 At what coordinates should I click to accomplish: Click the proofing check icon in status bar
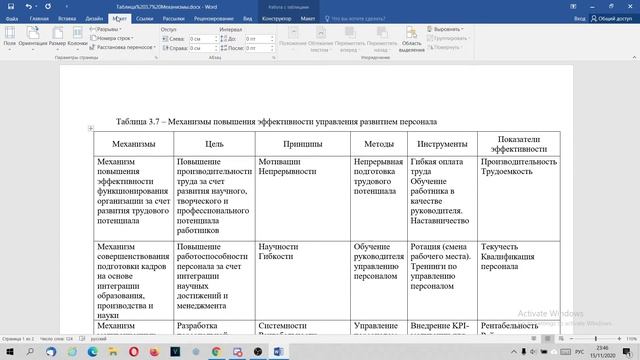pyautogui.click(x=82, y=339)
